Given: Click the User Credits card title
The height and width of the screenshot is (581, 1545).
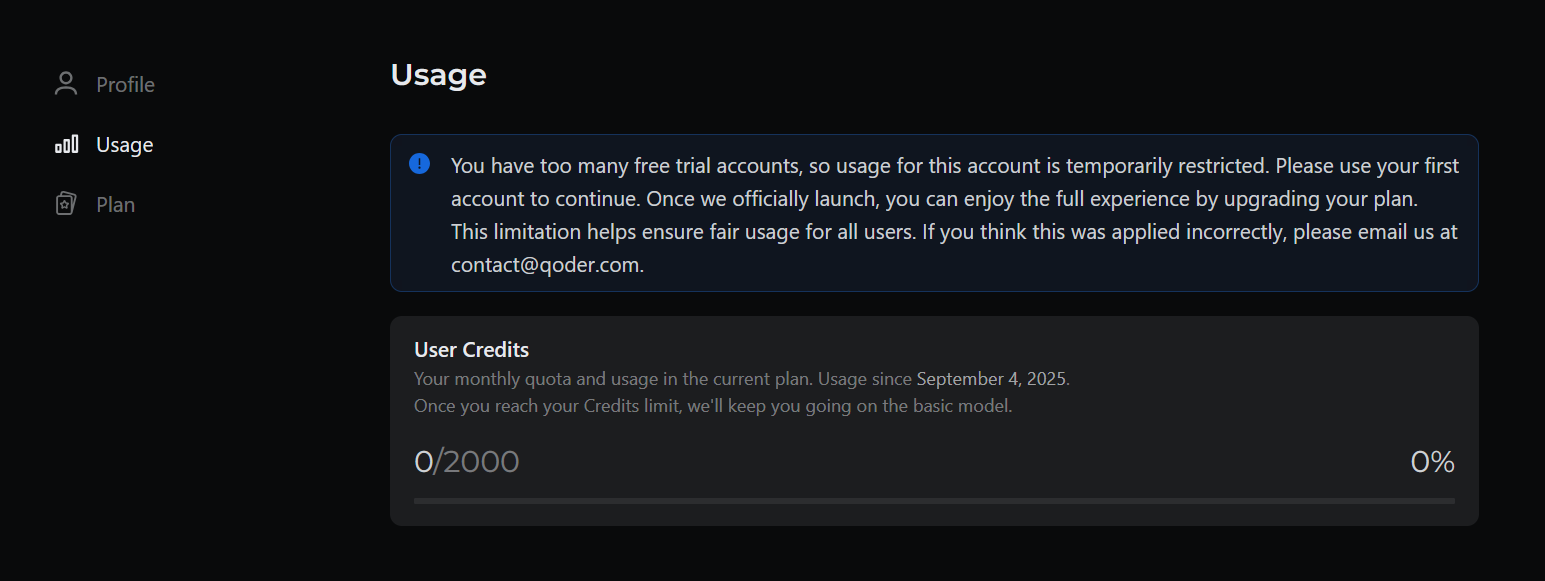Looking at the screenshot, I should pyautogui.click(x=471, y=350).
